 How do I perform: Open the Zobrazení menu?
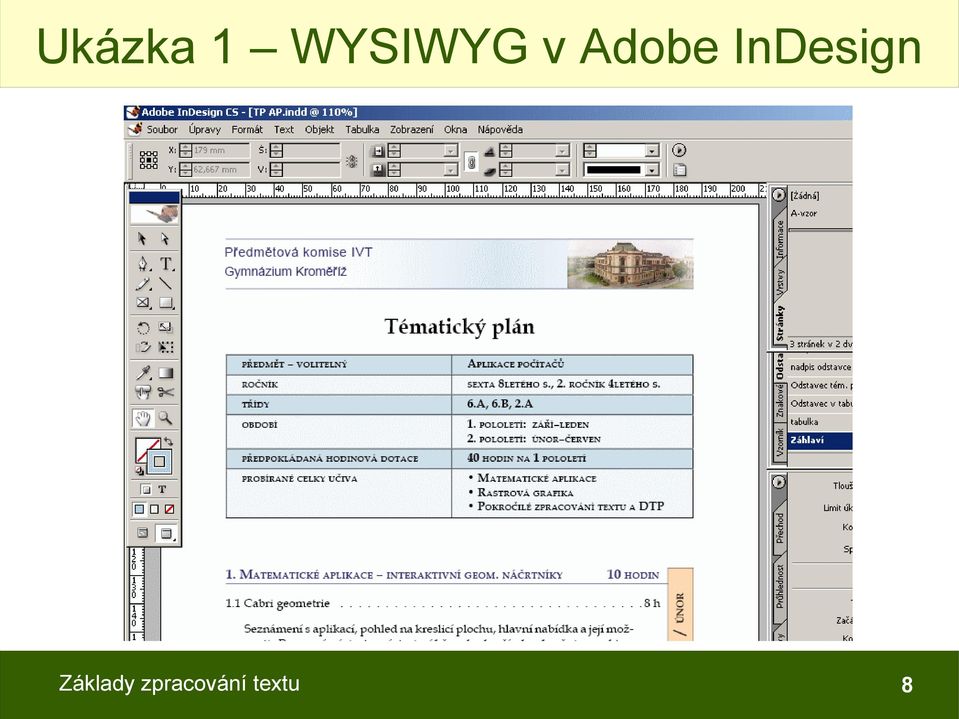click(412, 130)
